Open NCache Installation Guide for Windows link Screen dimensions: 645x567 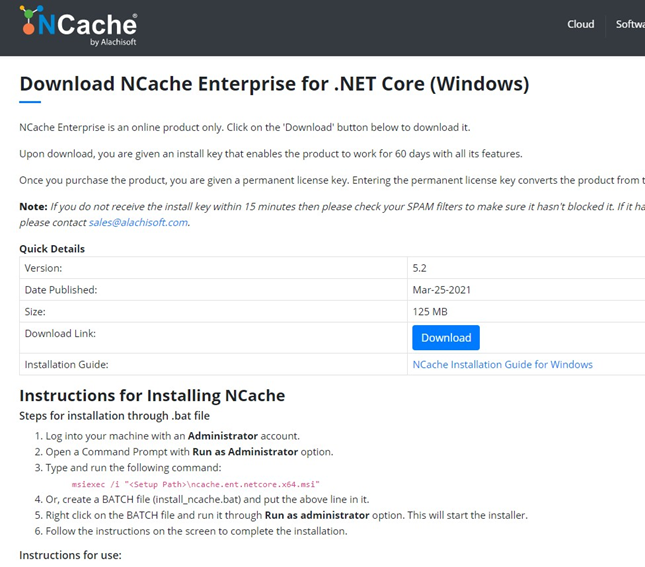(x=502, y=364)
